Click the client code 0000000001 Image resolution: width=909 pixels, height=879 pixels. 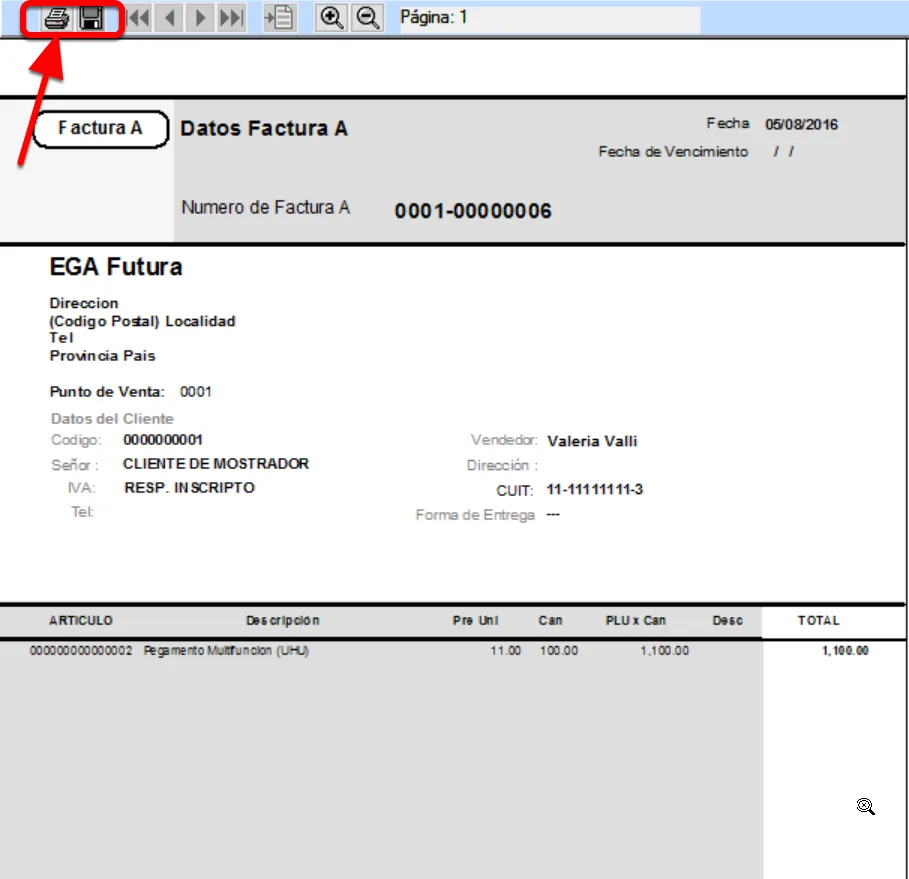[x=163, y=440]
